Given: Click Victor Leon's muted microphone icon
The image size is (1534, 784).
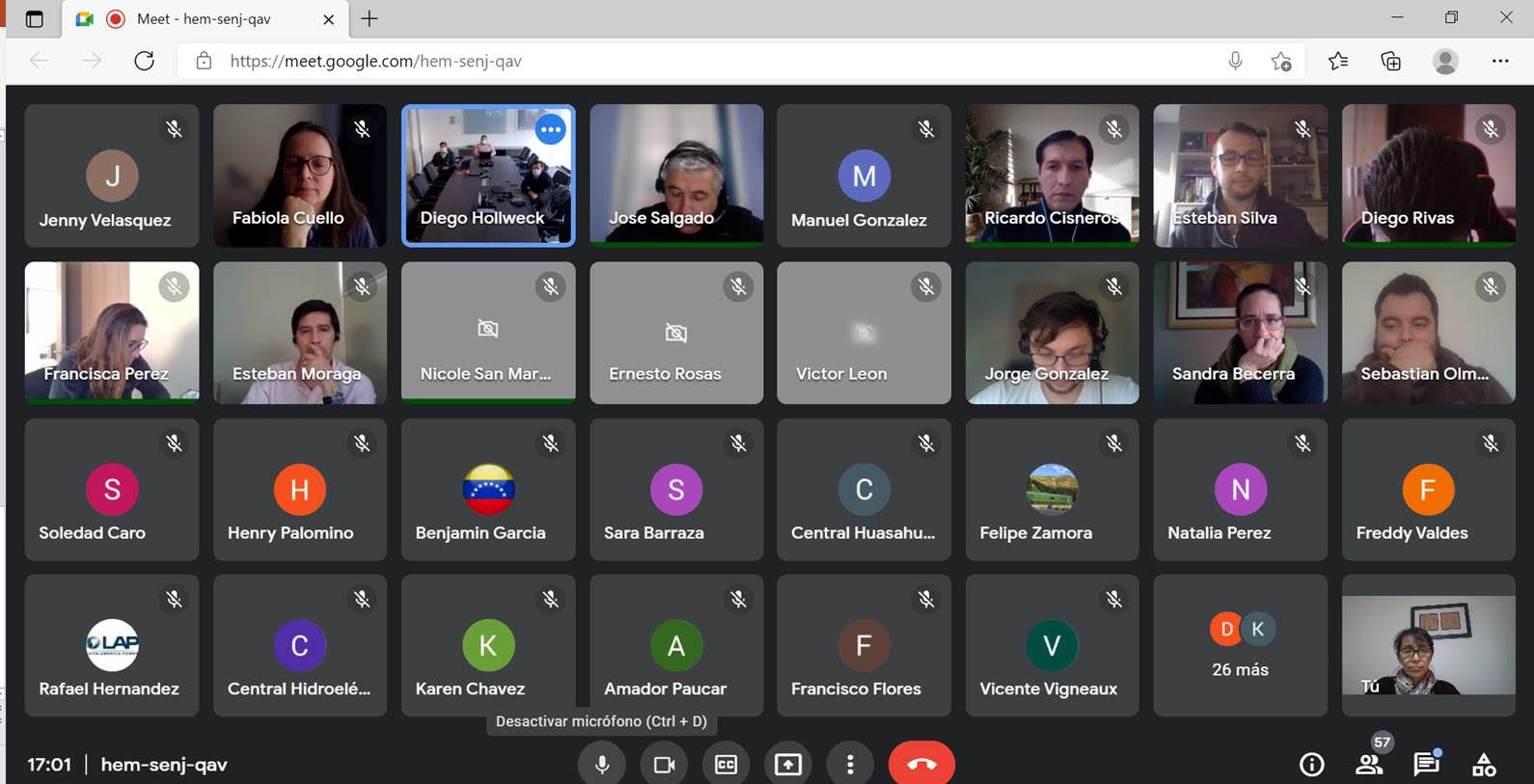Looking at the screenshot, I should click(926, 286).
